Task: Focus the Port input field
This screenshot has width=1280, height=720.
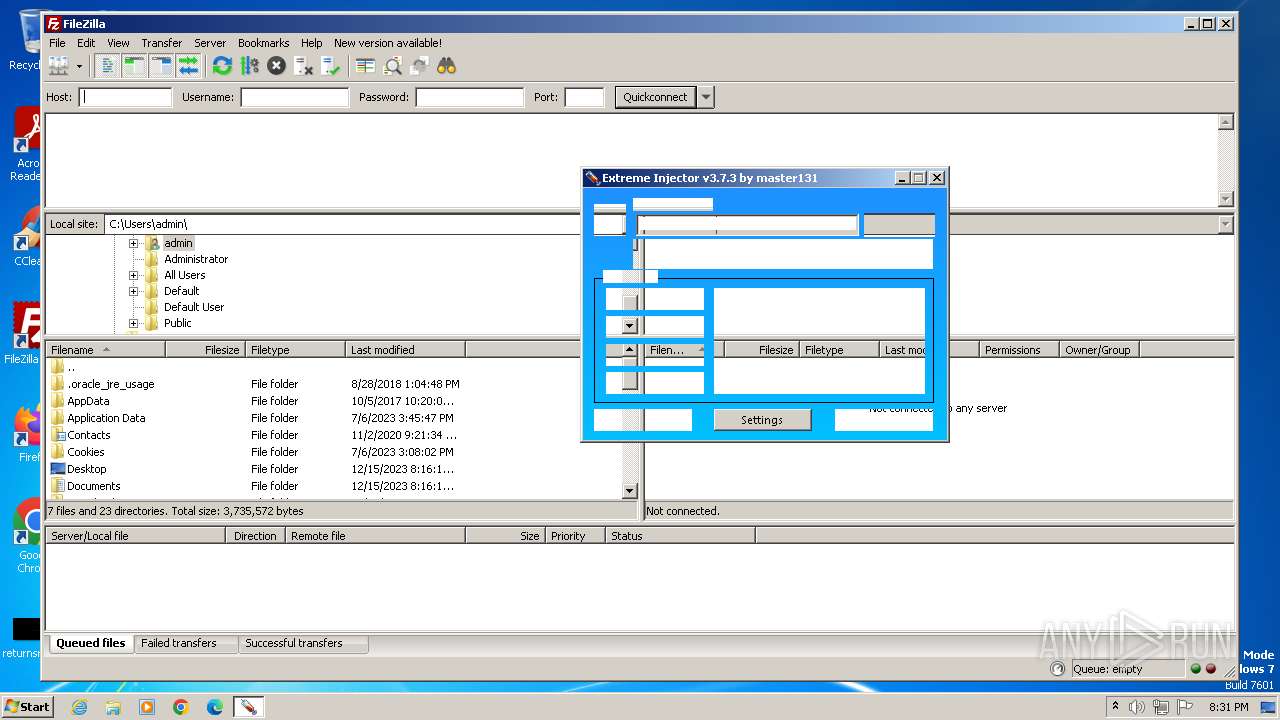Action: click(584, 97)
